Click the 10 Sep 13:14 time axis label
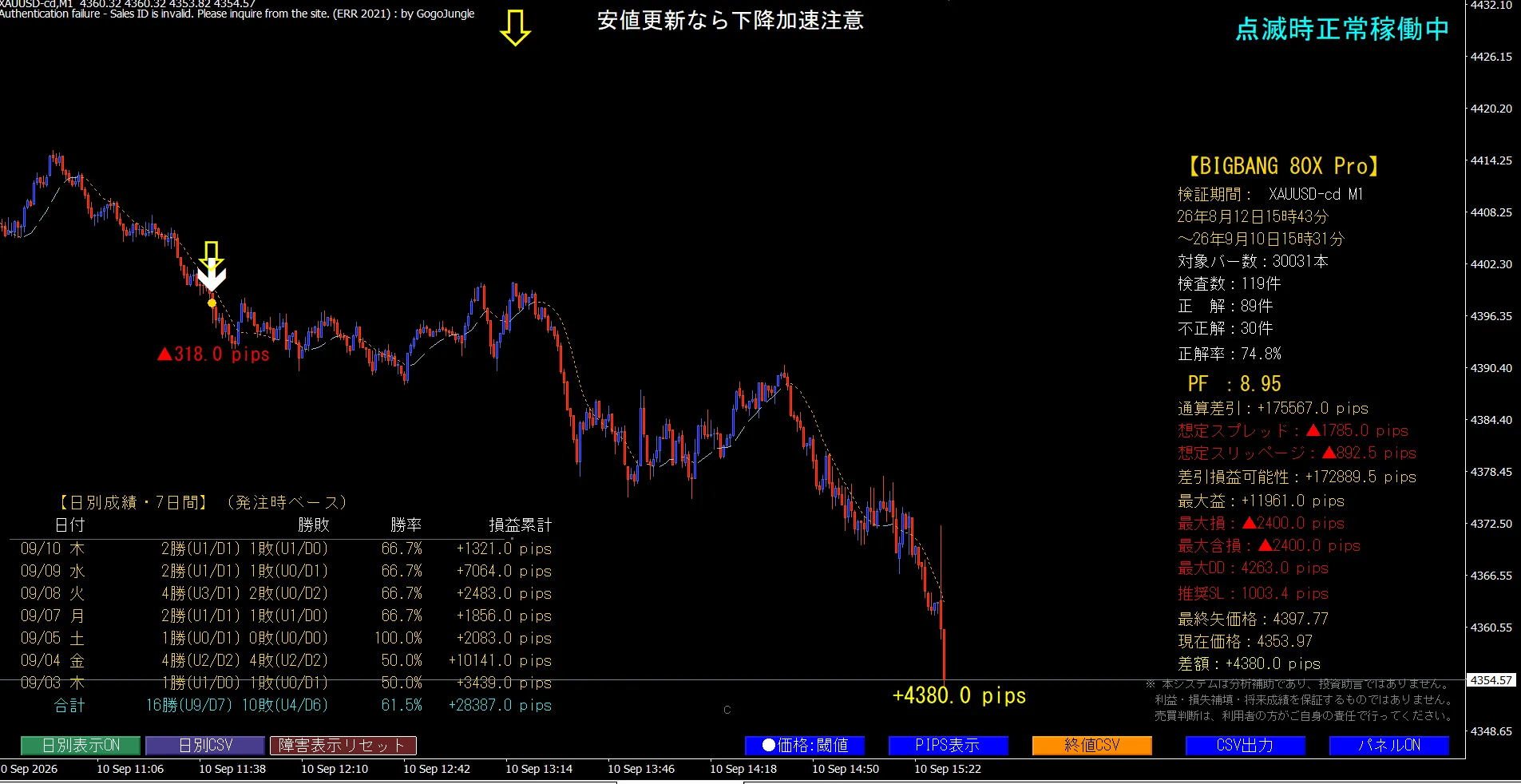 539,769
